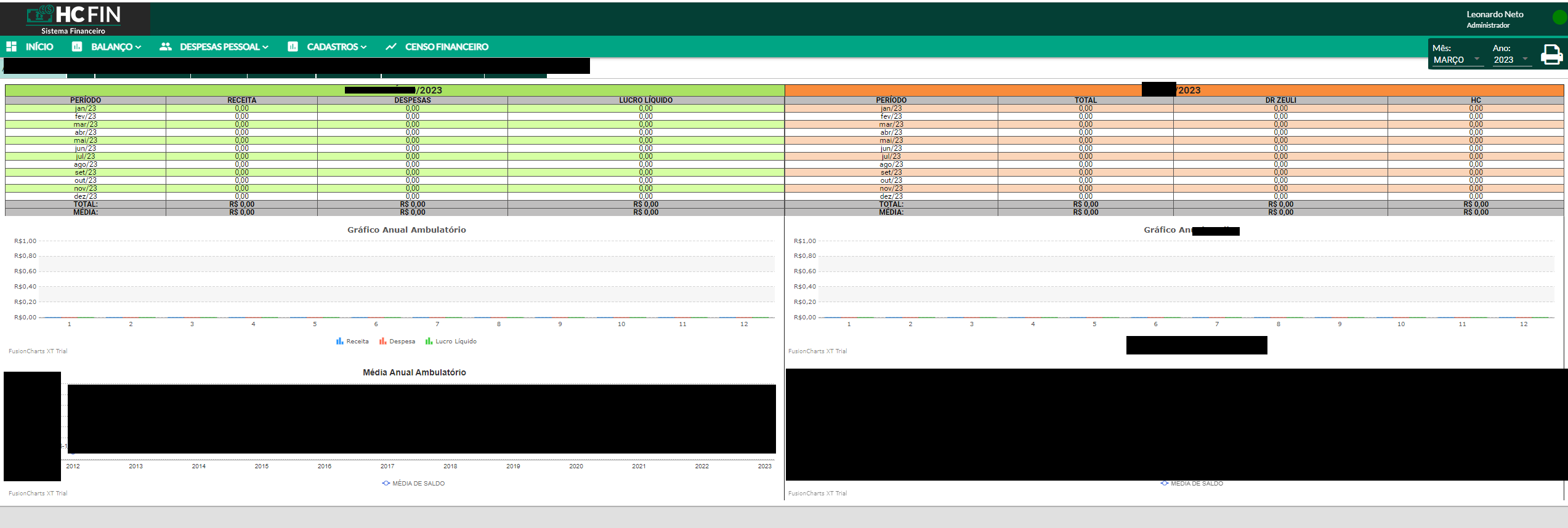Click the printer icon
The image size is (1568, 528).
coord(1551,55)
